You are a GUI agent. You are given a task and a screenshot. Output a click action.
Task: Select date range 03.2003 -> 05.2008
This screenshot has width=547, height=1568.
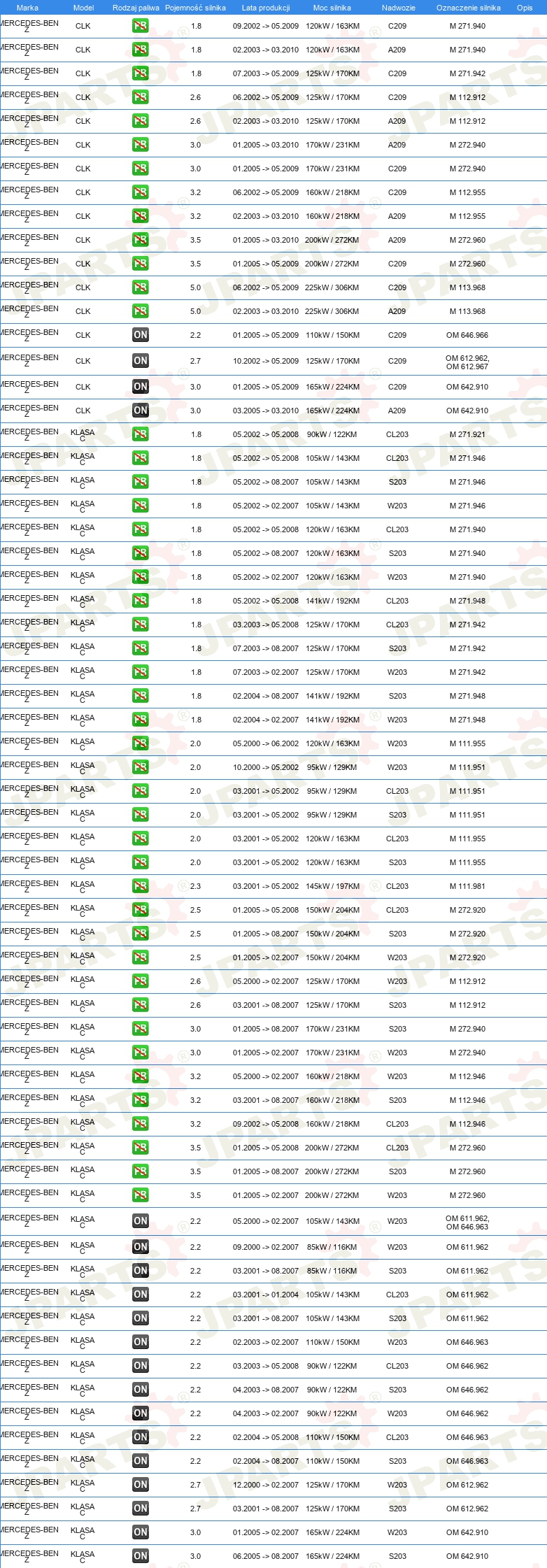point(266,625)
